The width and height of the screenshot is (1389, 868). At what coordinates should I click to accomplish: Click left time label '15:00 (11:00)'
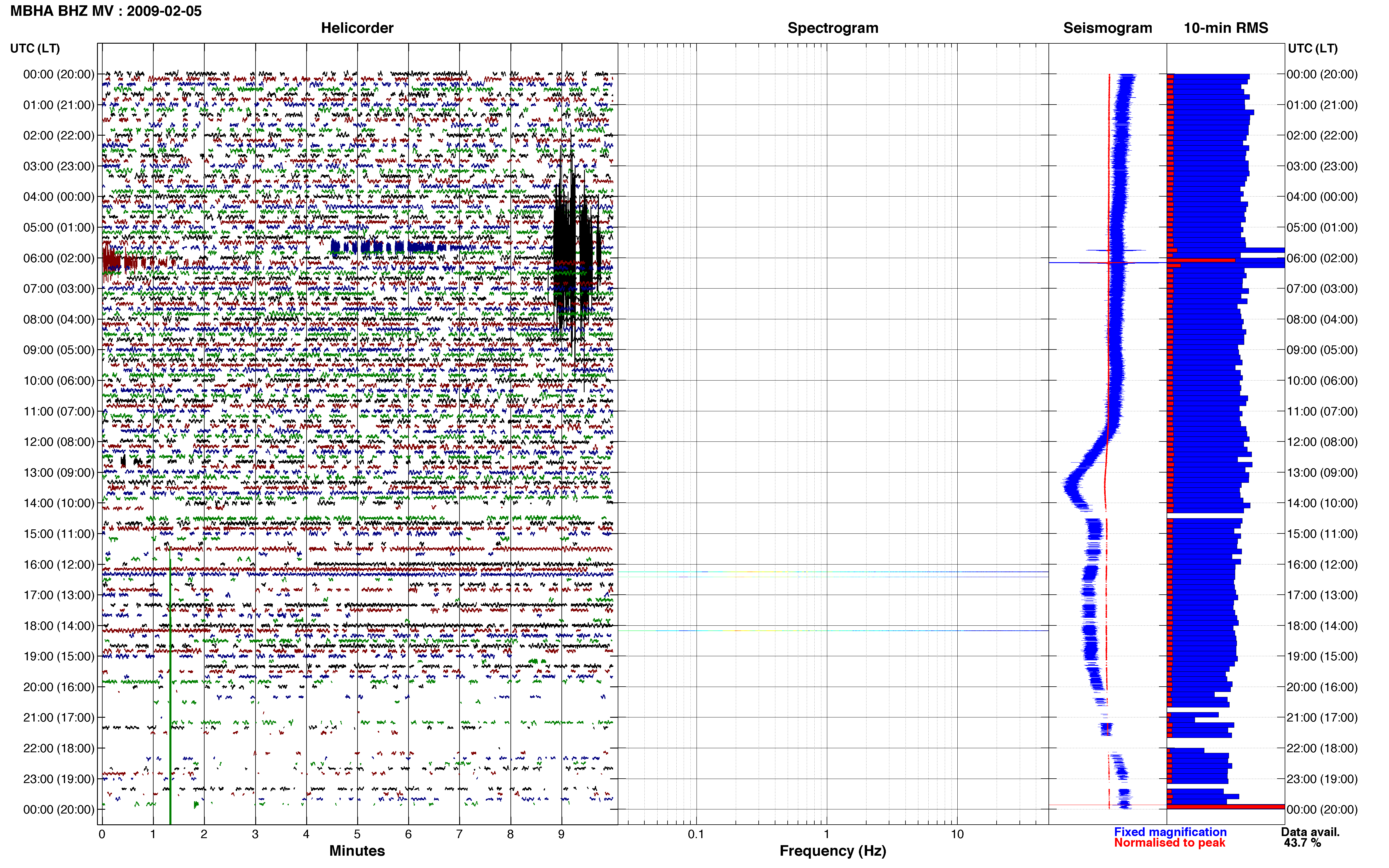59,534
